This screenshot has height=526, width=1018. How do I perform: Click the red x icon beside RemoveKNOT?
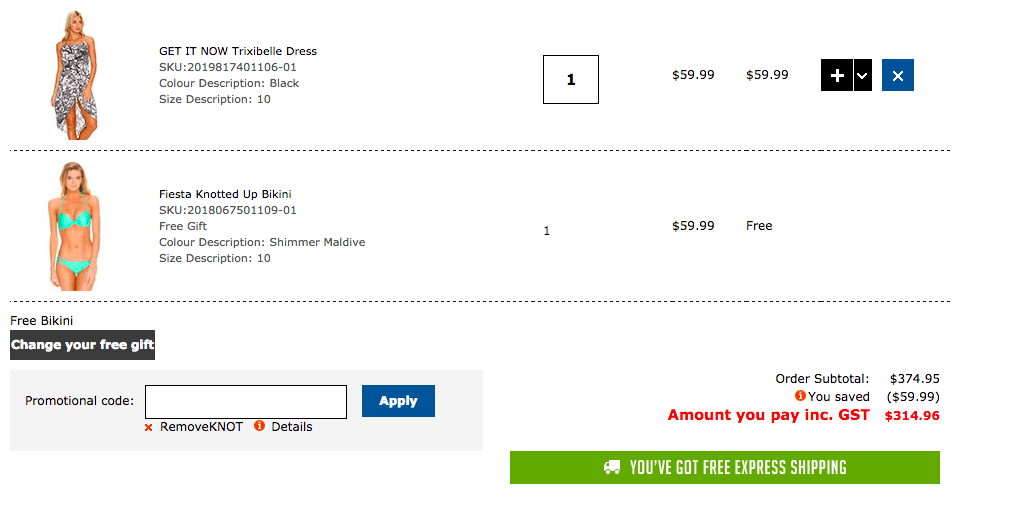point(149,427)
